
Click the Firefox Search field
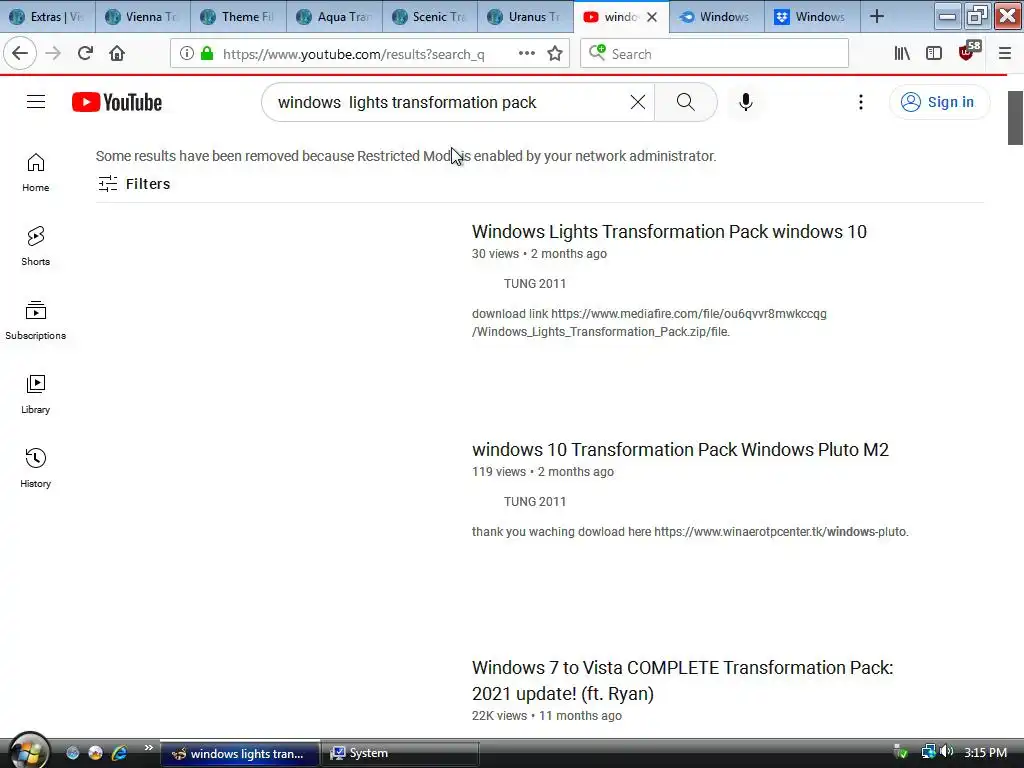click(x=714, y=54)
